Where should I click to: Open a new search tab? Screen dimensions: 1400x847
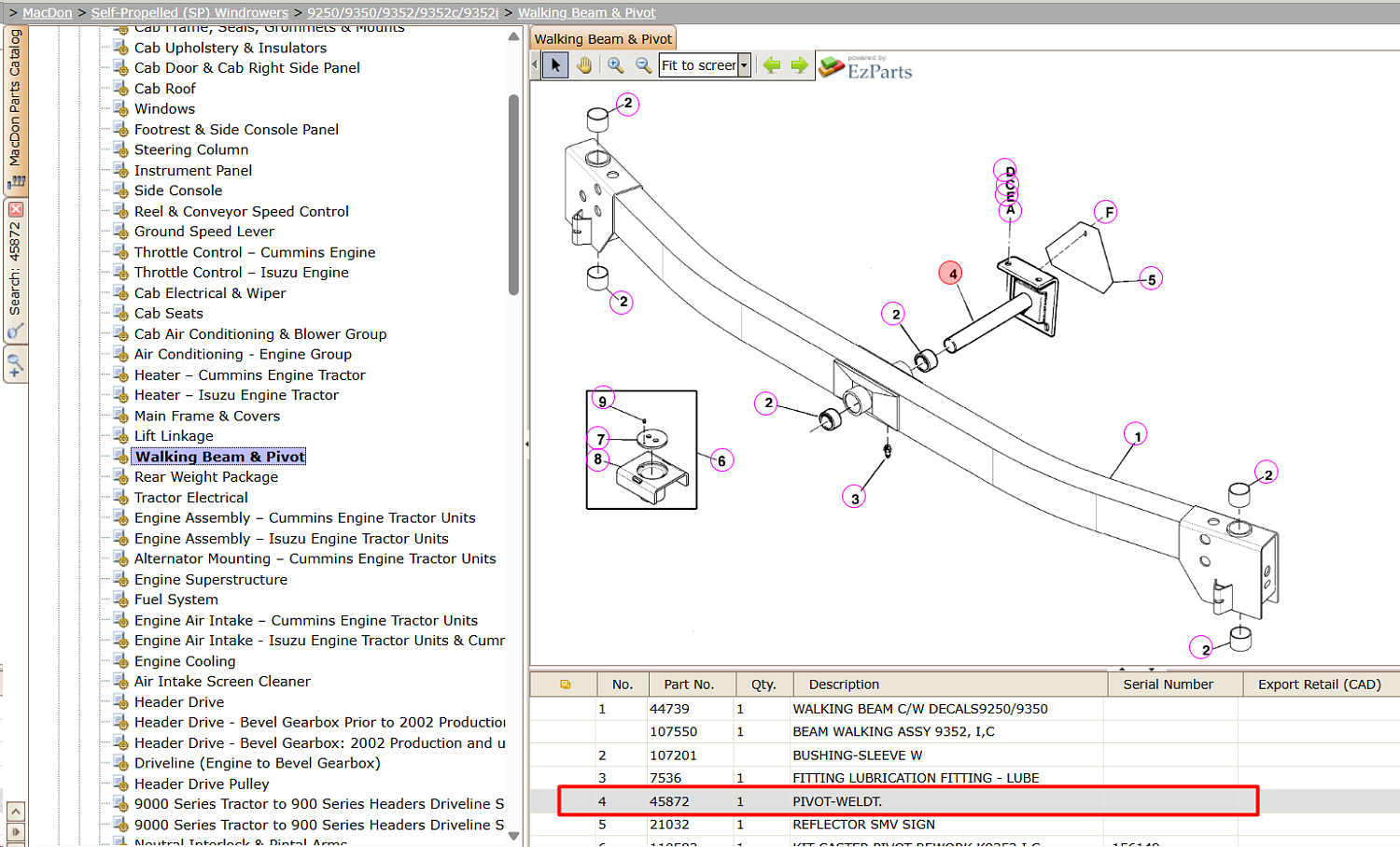[x=15, y=364]
